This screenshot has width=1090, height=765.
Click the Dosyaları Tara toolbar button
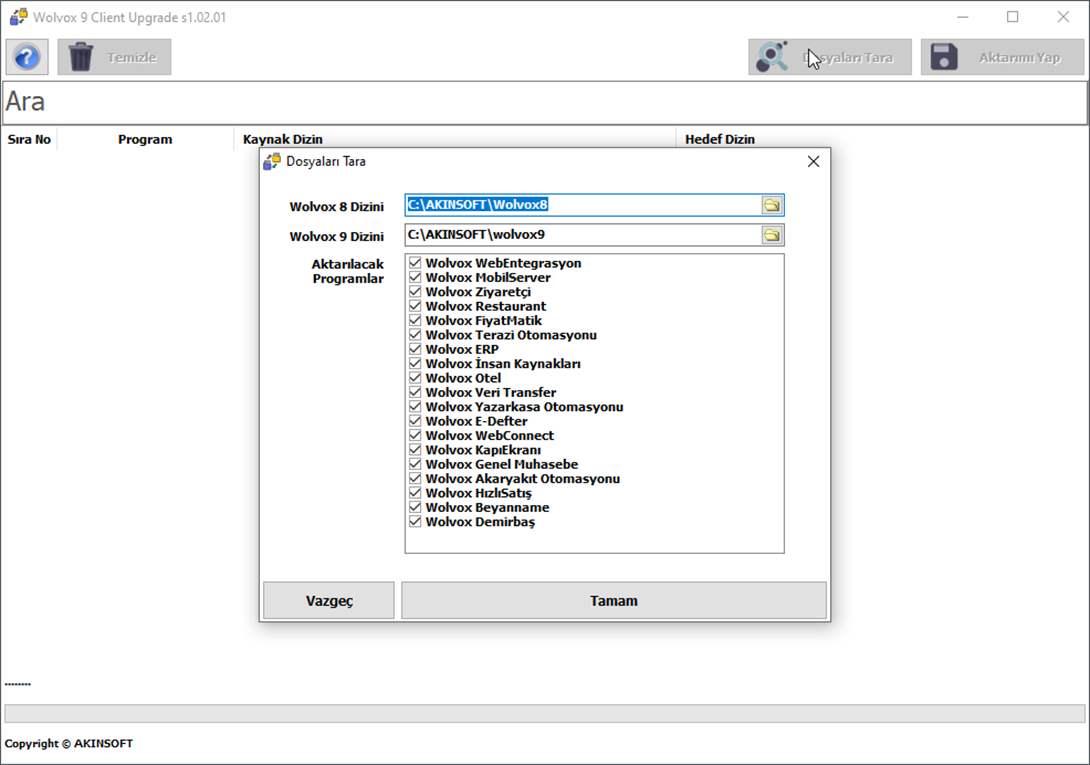[x=830, y=57]
